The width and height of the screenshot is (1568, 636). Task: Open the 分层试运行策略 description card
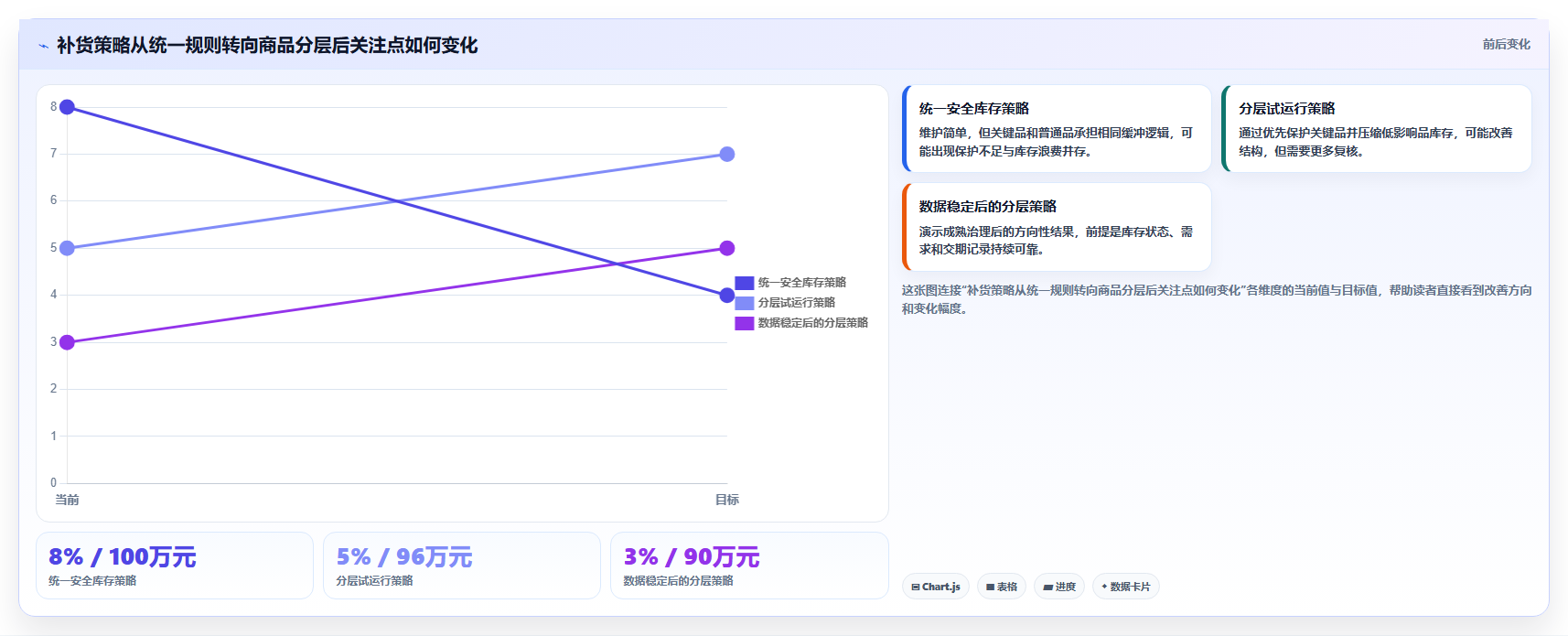(x=1377, y=129)
